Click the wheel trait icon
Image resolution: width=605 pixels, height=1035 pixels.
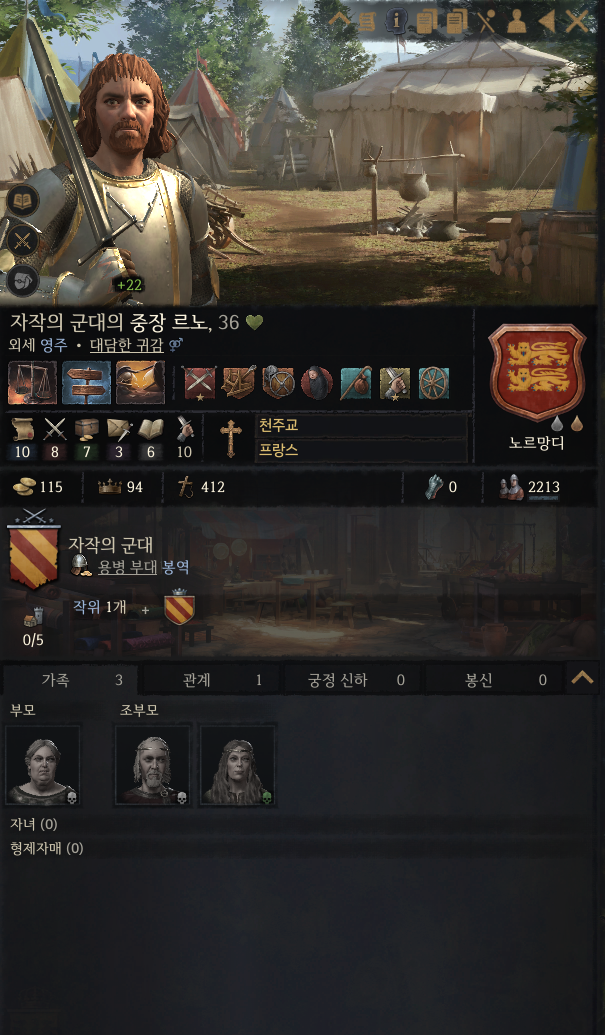[433, 383]
